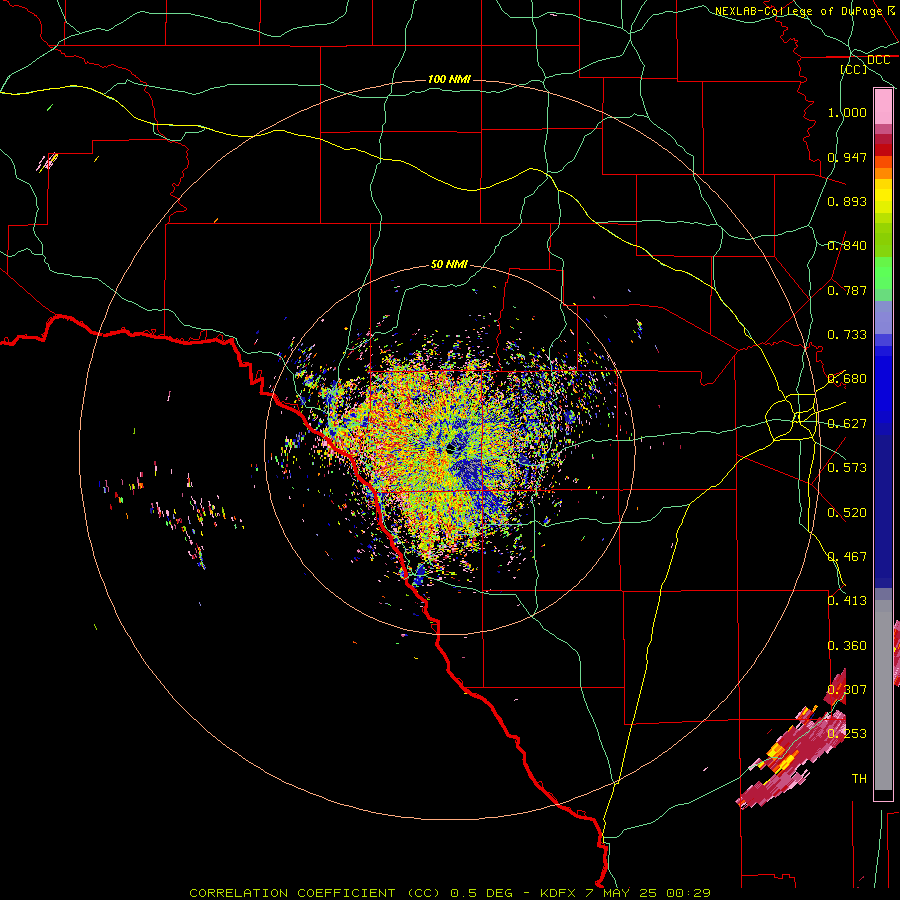Viewport: 900px width, 900px height.
Task: Pick the orange segment of color bar
Action: pyautogui.click(x=883, y=173)
